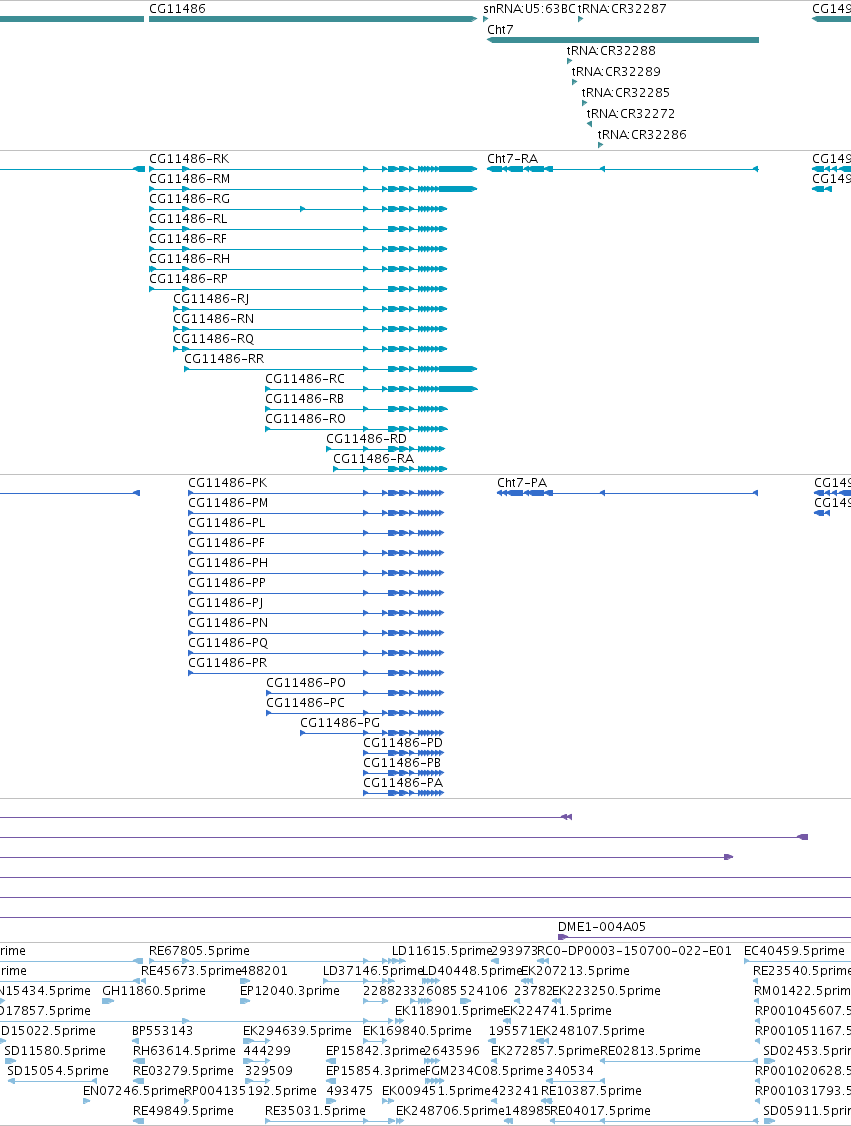The width and height of the screenshot is (851, 1126).
Task: Select protein CG11486-PF
Action: [226, 543]
